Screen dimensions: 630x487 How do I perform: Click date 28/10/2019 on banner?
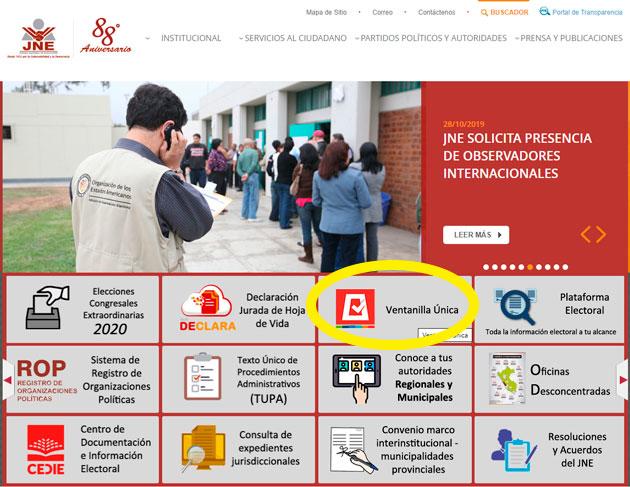[x=464, y=124]
